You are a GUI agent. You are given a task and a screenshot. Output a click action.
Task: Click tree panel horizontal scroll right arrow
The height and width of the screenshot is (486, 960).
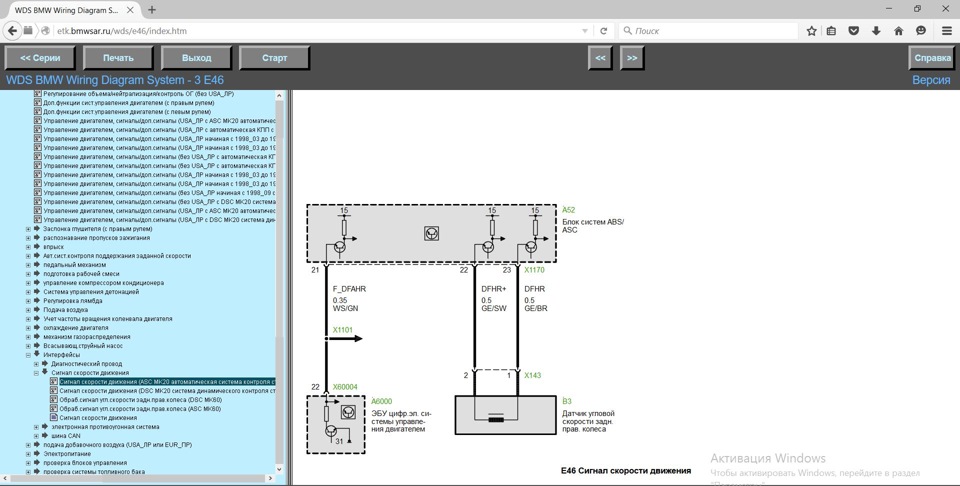[271, 478]
